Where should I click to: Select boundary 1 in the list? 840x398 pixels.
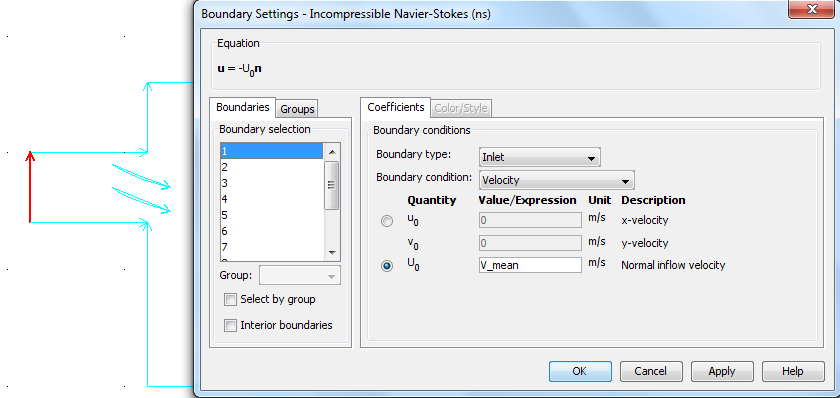[272, 152]
